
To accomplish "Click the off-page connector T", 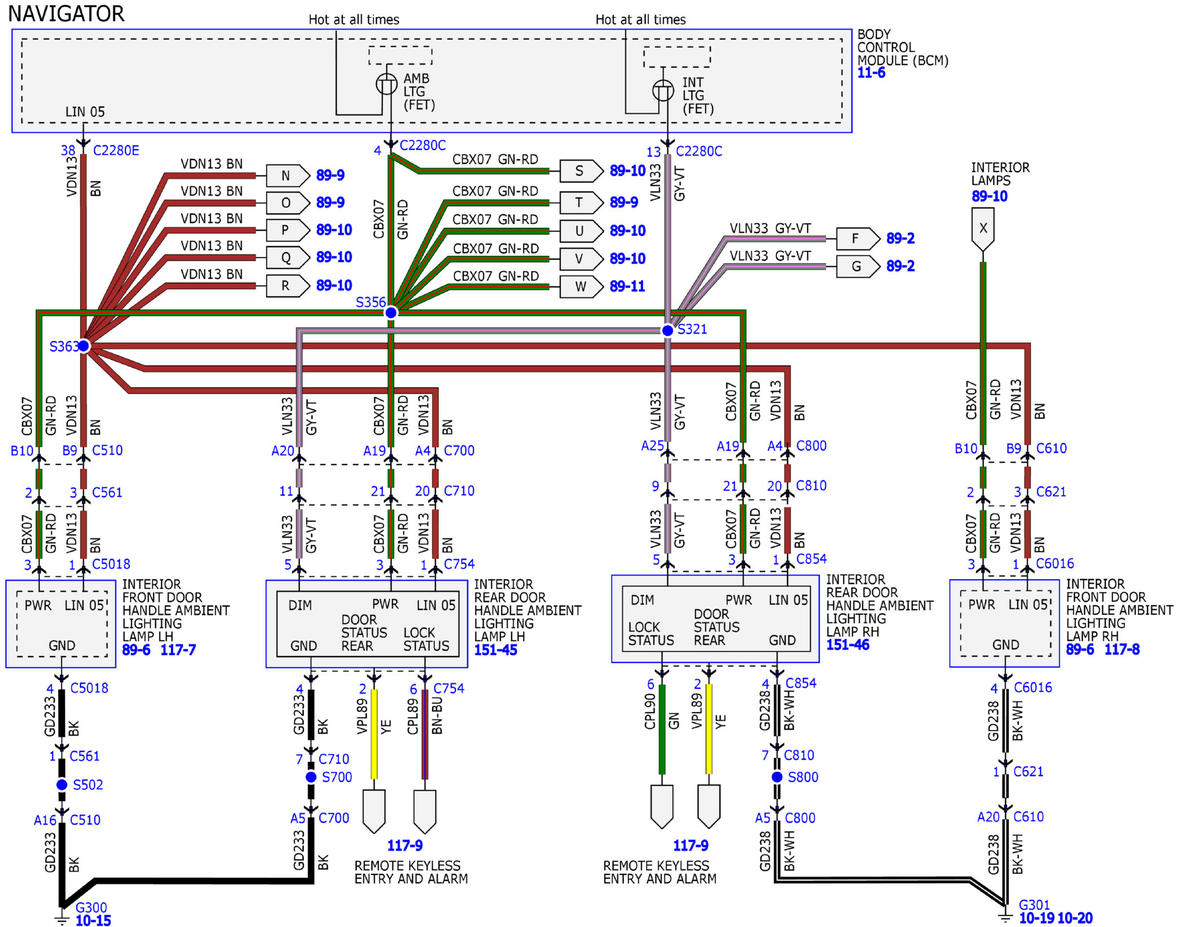I will tap(580, 203).
